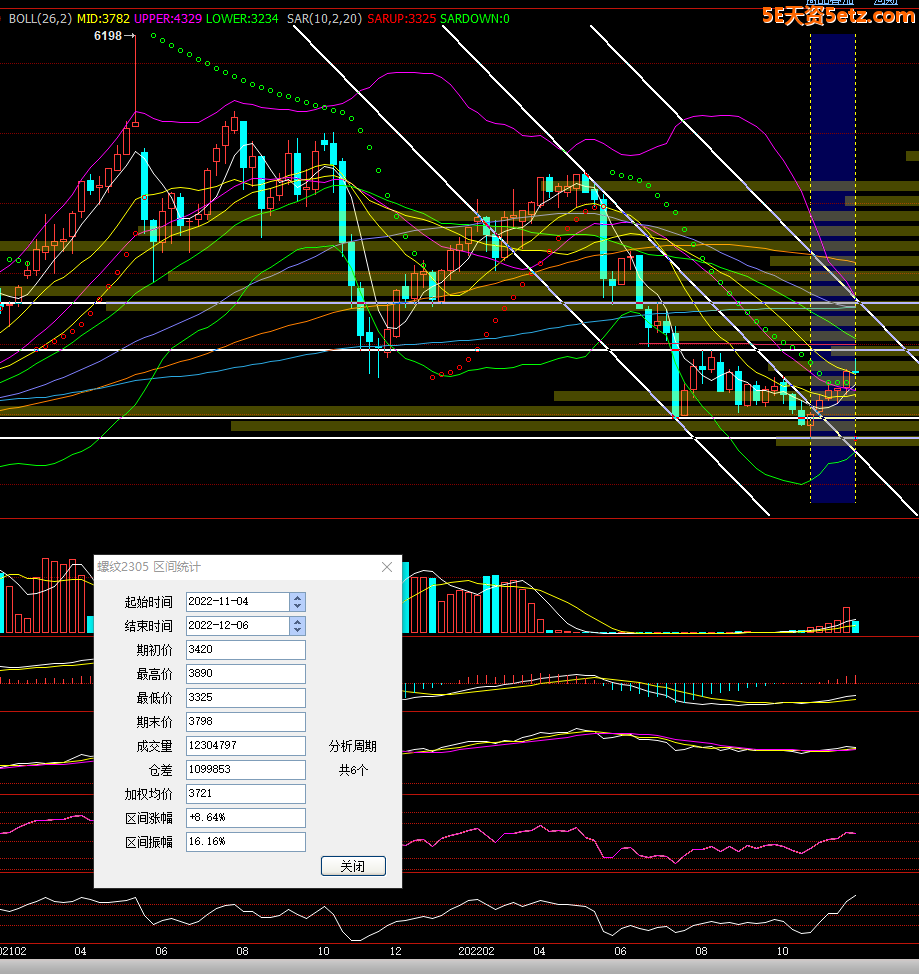Screen dimensions: 919x974
Task: Click the 区间振幅 label
Action: (148, 842)
